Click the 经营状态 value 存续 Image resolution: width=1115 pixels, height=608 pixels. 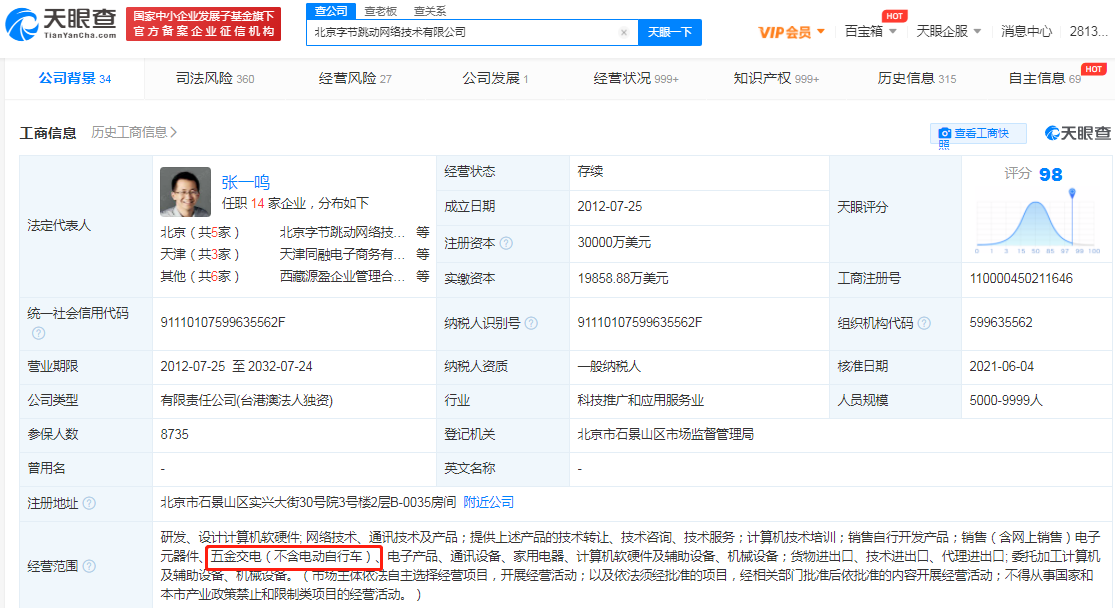click(x=590, y=171)
